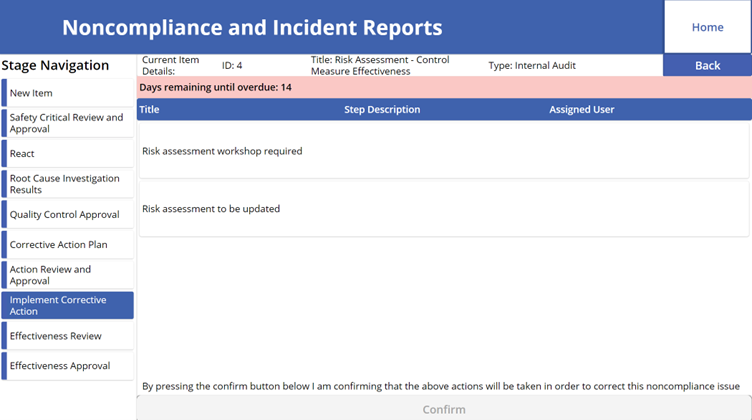Click the Noncompliance and Incident Reports heading

coord(252,27)
